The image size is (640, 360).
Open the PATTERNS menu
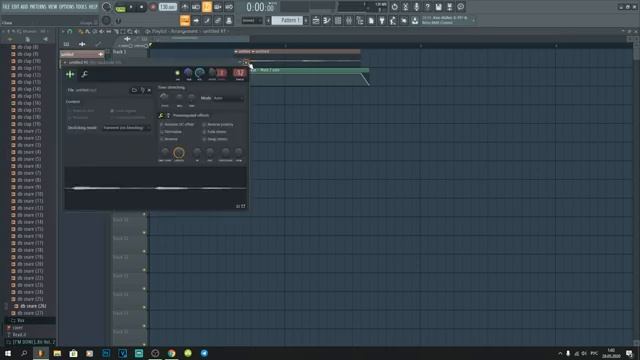click(x=38, y=7)
